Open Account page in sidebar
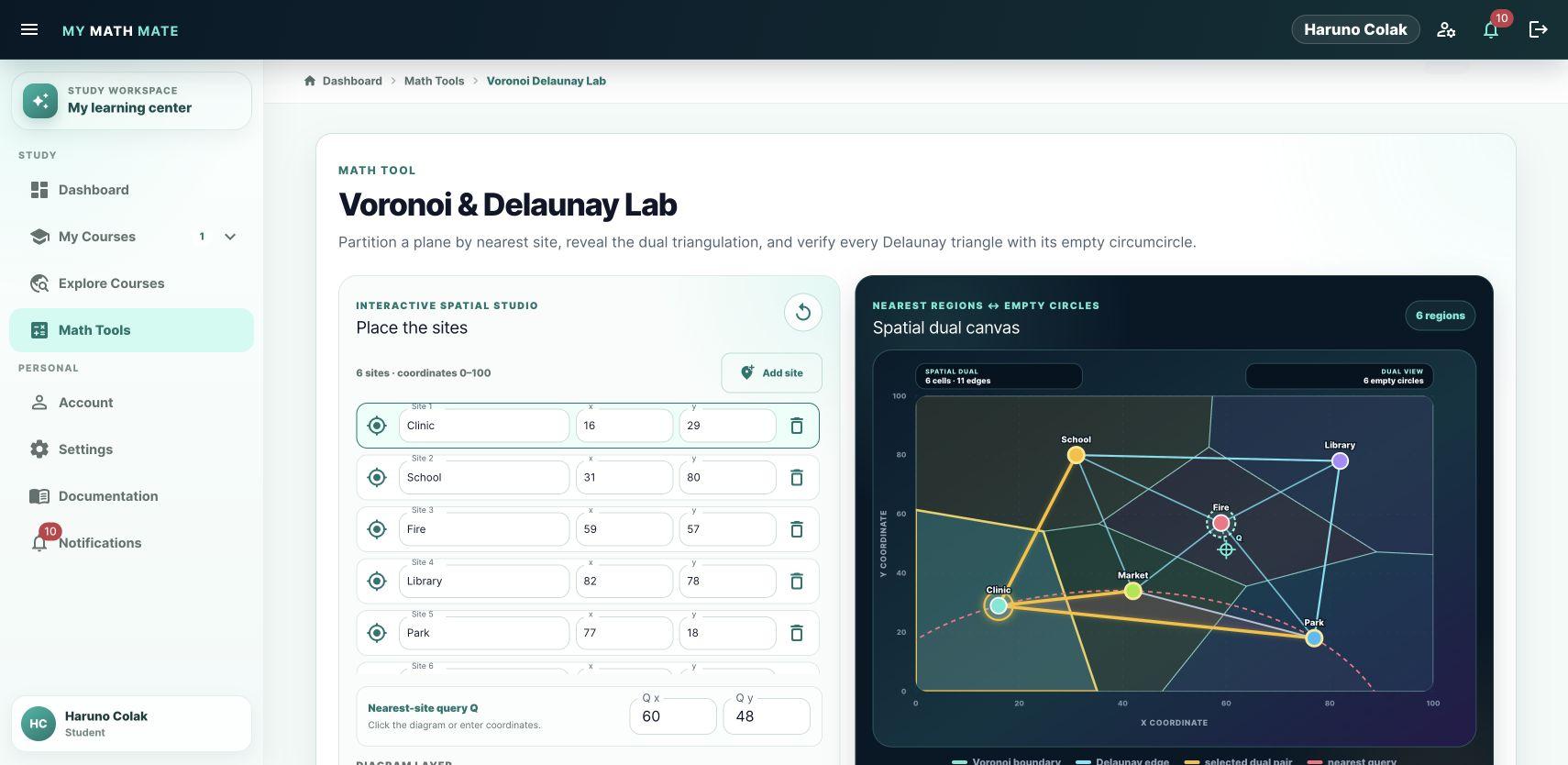 pos(131,403)
